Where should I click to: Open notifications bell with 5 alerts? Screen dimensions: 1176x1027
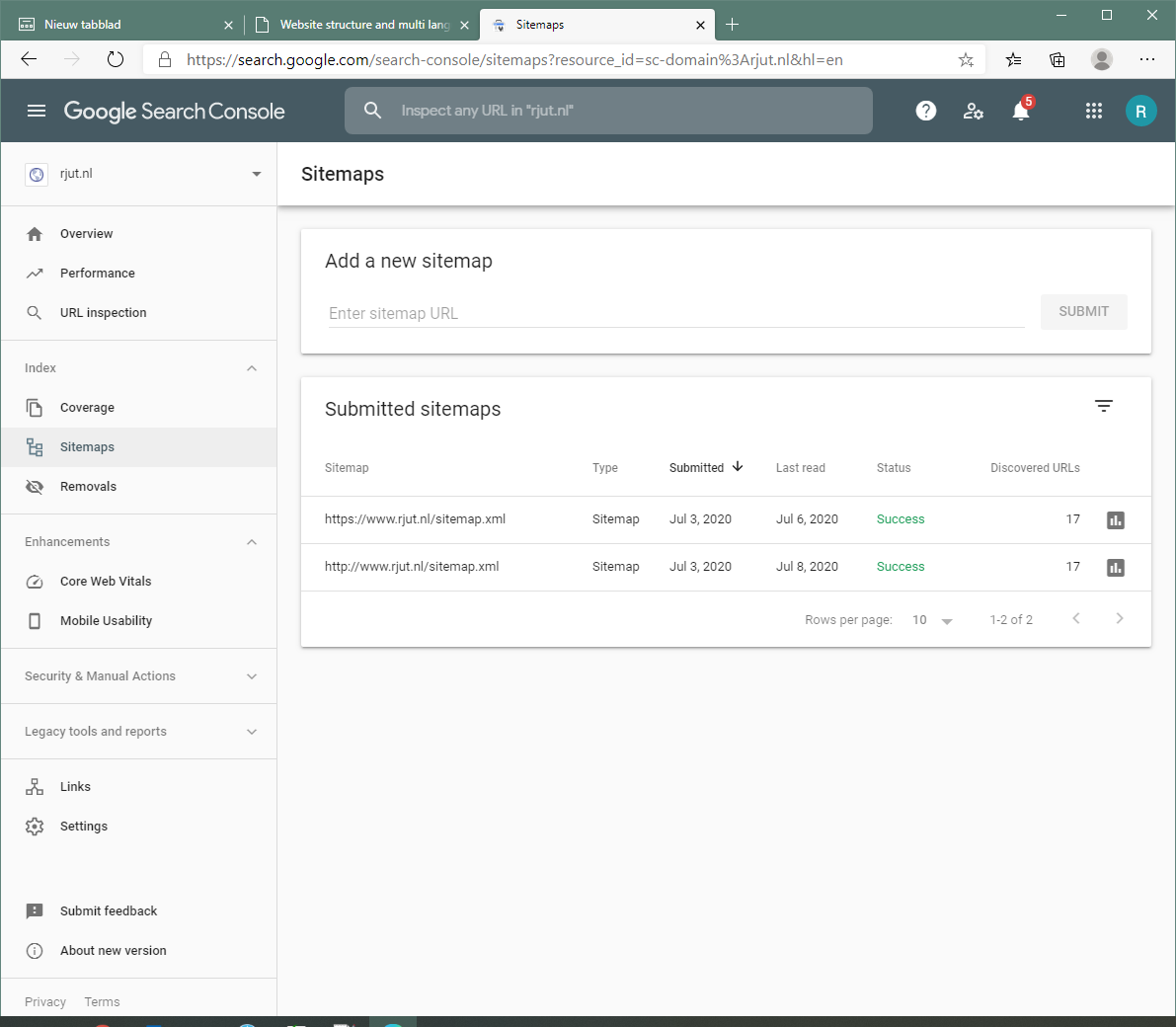point(1021,111)
